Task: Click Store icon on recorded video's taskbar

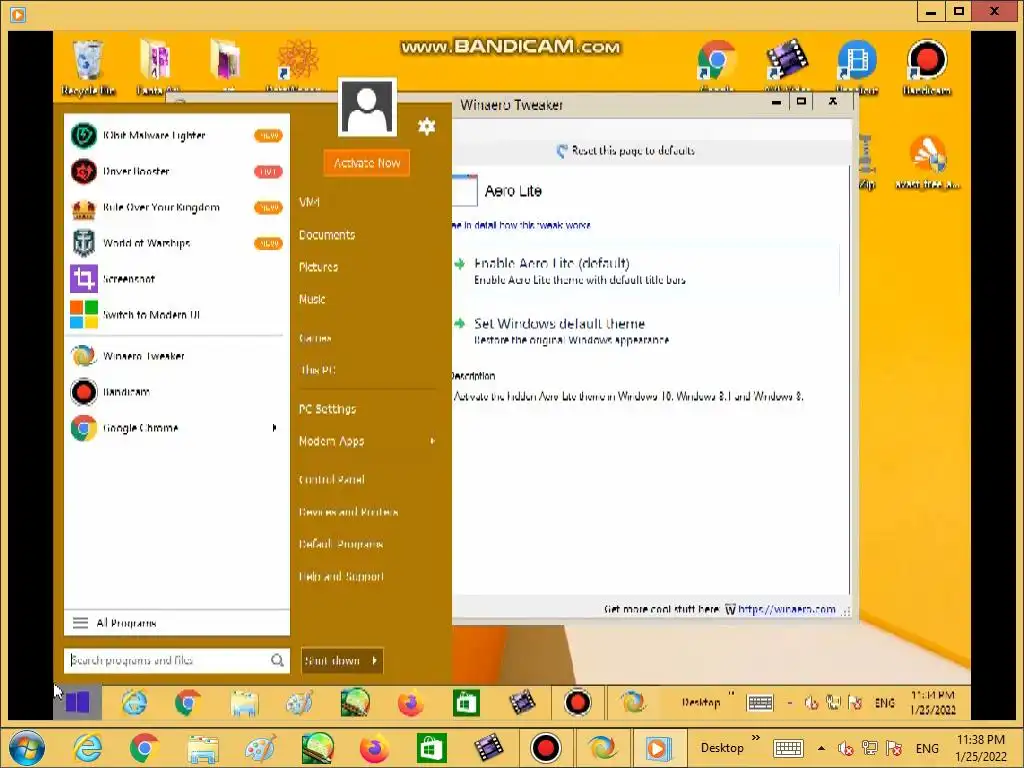Action: pyautogui.click(x=466, y=703)
